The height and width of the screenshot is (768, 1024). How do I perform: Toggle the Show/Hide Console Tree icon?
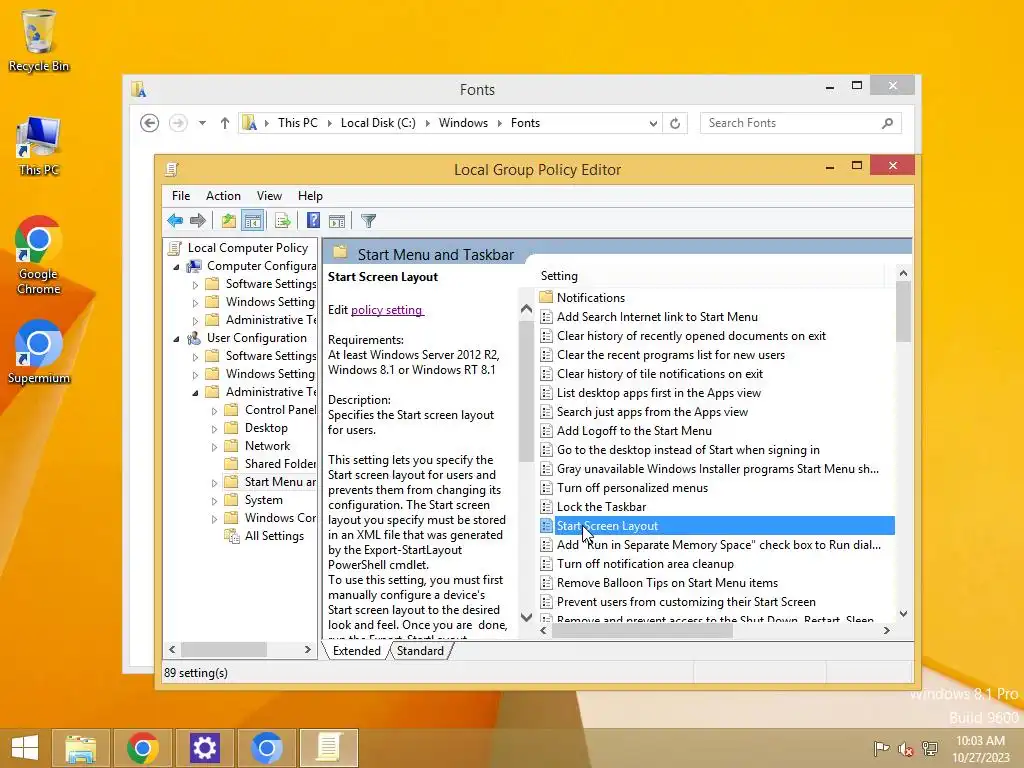click(x=252, y=221)
